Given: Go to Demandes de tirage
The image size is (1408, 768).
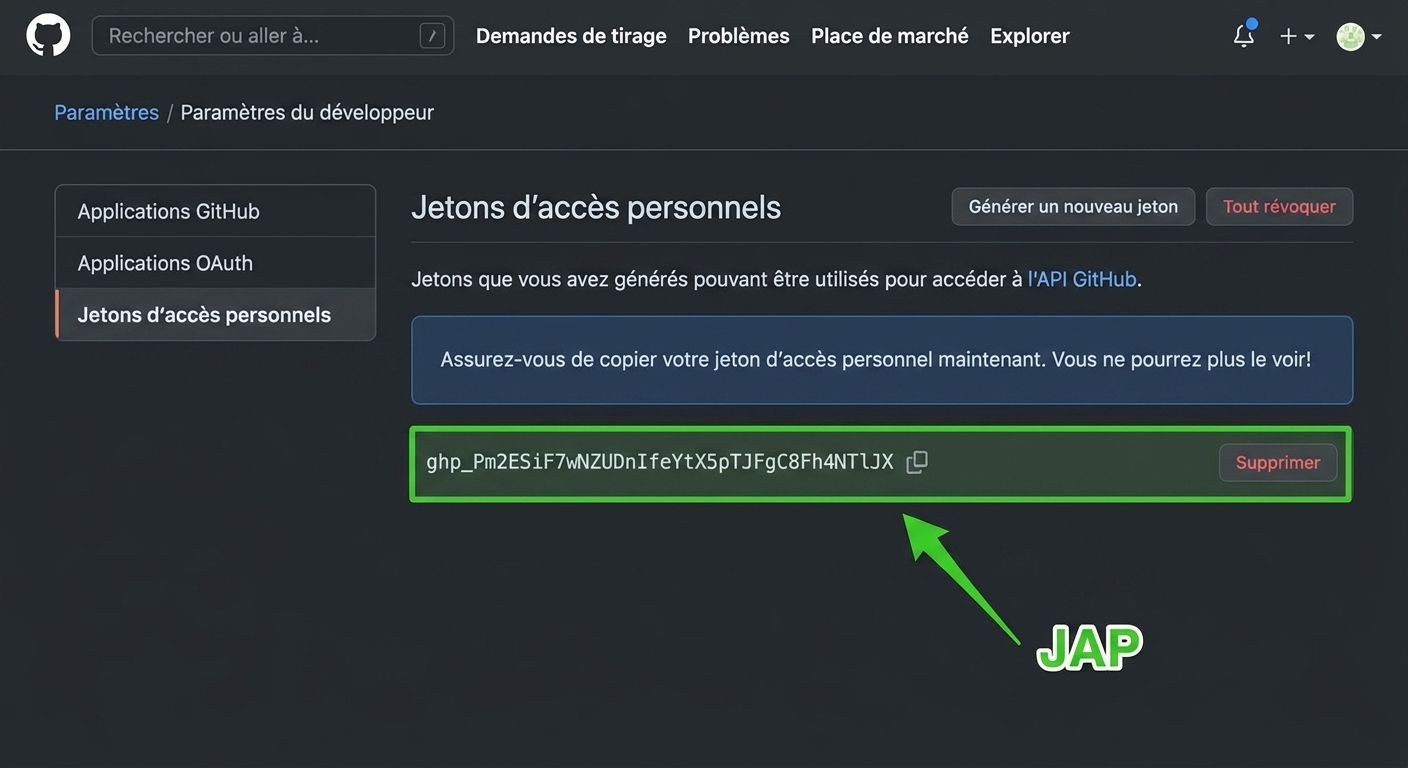Looking at the screenshot, I should (x=571, y=36).
